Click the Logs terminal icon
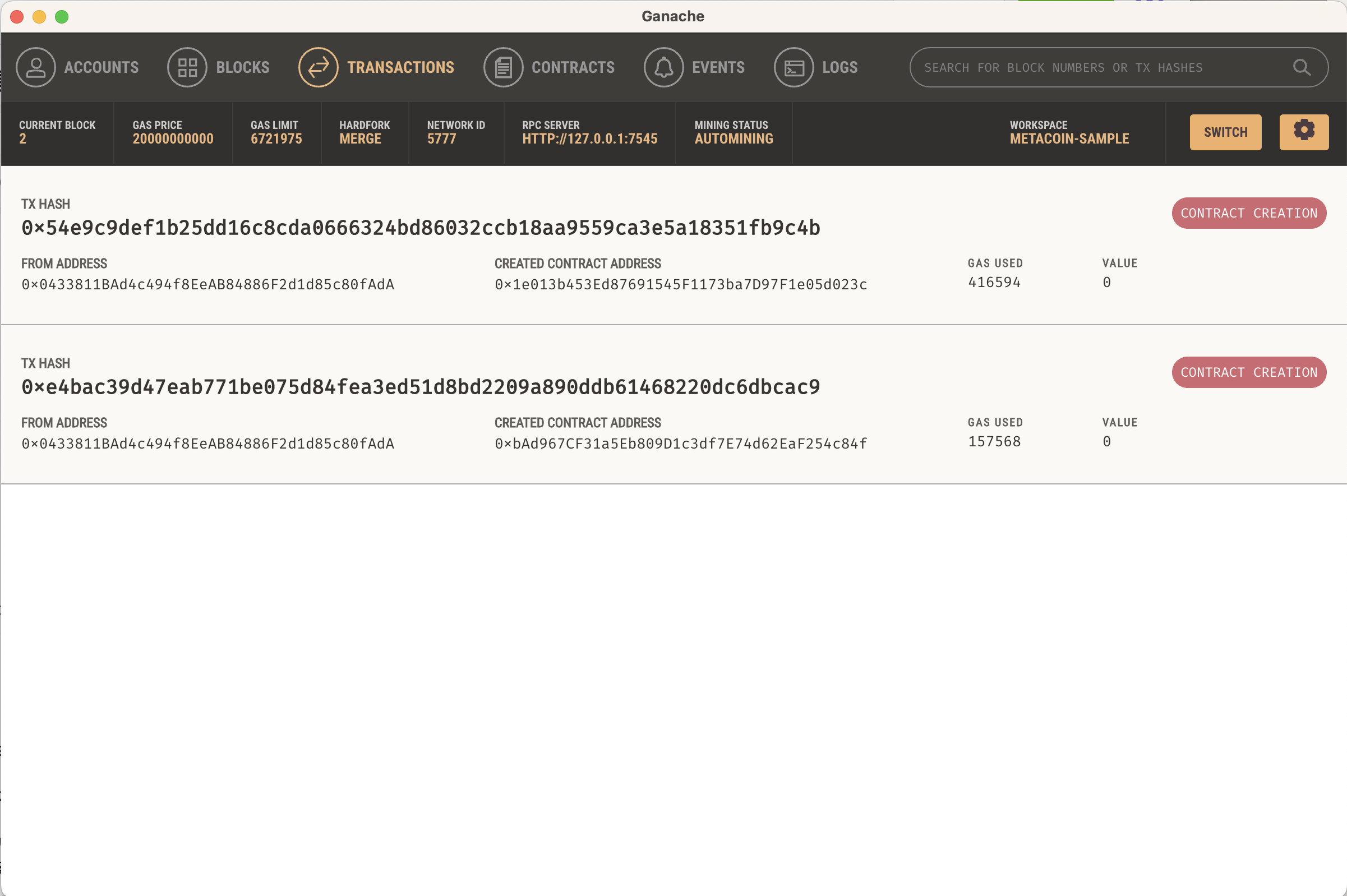Image resolution: width=1347 pixels, height=896 pixels. click(793, 67)
